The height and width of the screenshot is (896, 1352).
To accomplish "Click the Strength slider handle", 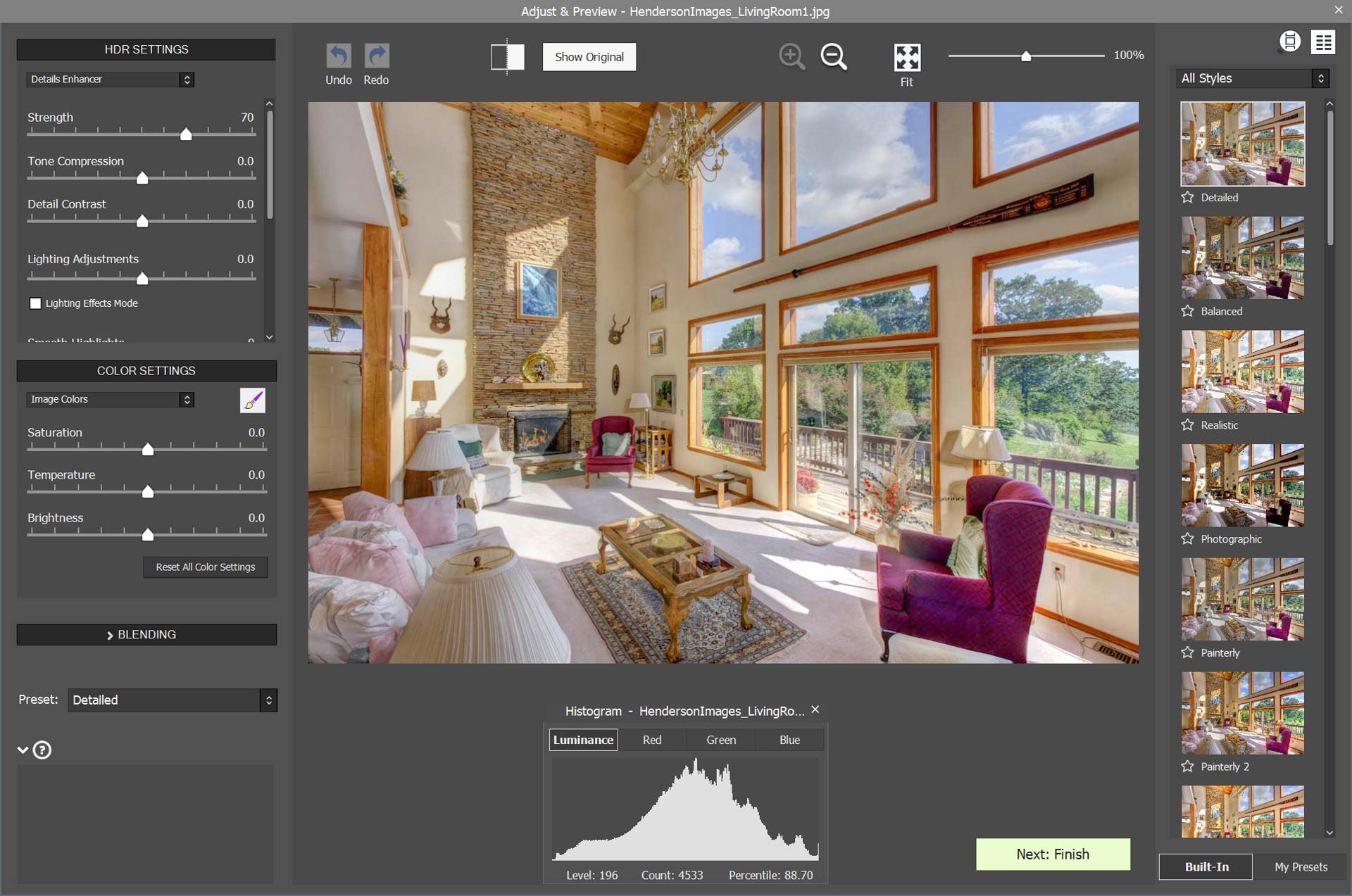I will pos(186,134).
